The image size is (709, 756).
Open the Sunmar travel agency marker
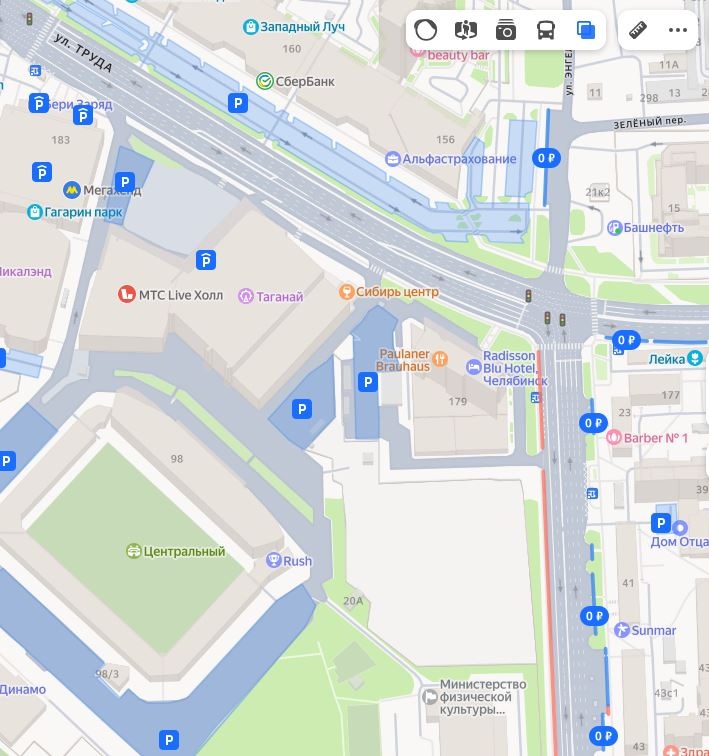pyautogui.click(x=622, y=630)
